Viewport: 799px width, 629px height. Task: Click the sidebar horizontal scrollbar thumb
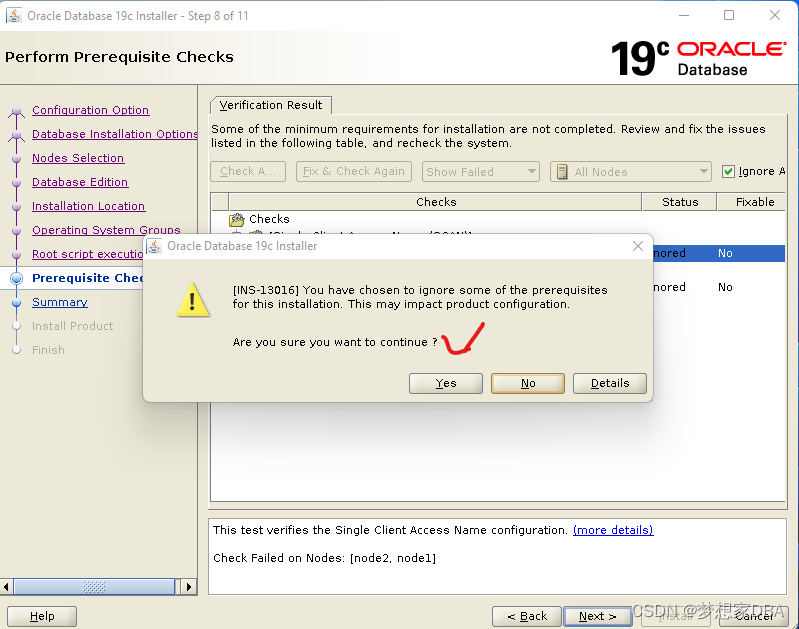pyautogui.click(x=94, y=587)
